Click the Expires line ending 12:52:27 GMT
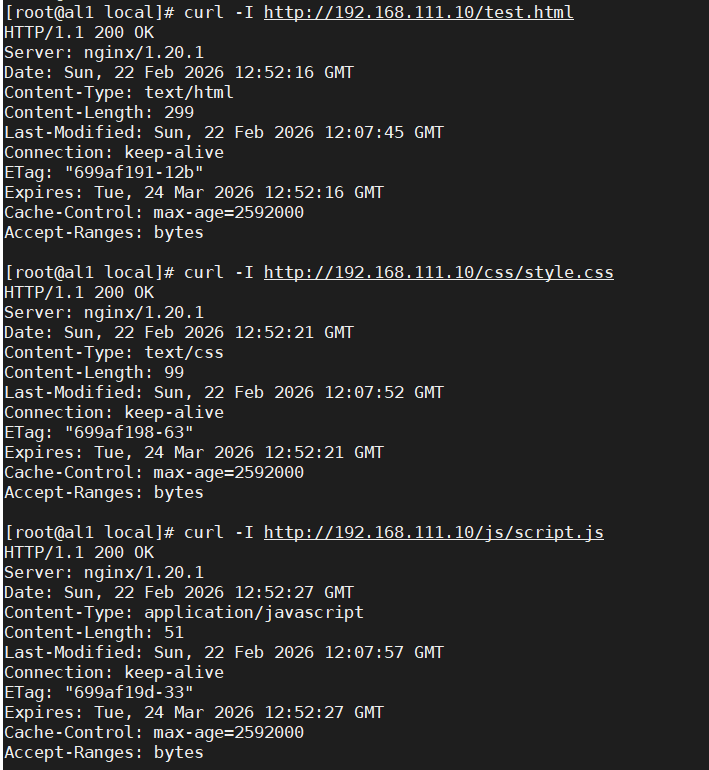 click(194, 712)
